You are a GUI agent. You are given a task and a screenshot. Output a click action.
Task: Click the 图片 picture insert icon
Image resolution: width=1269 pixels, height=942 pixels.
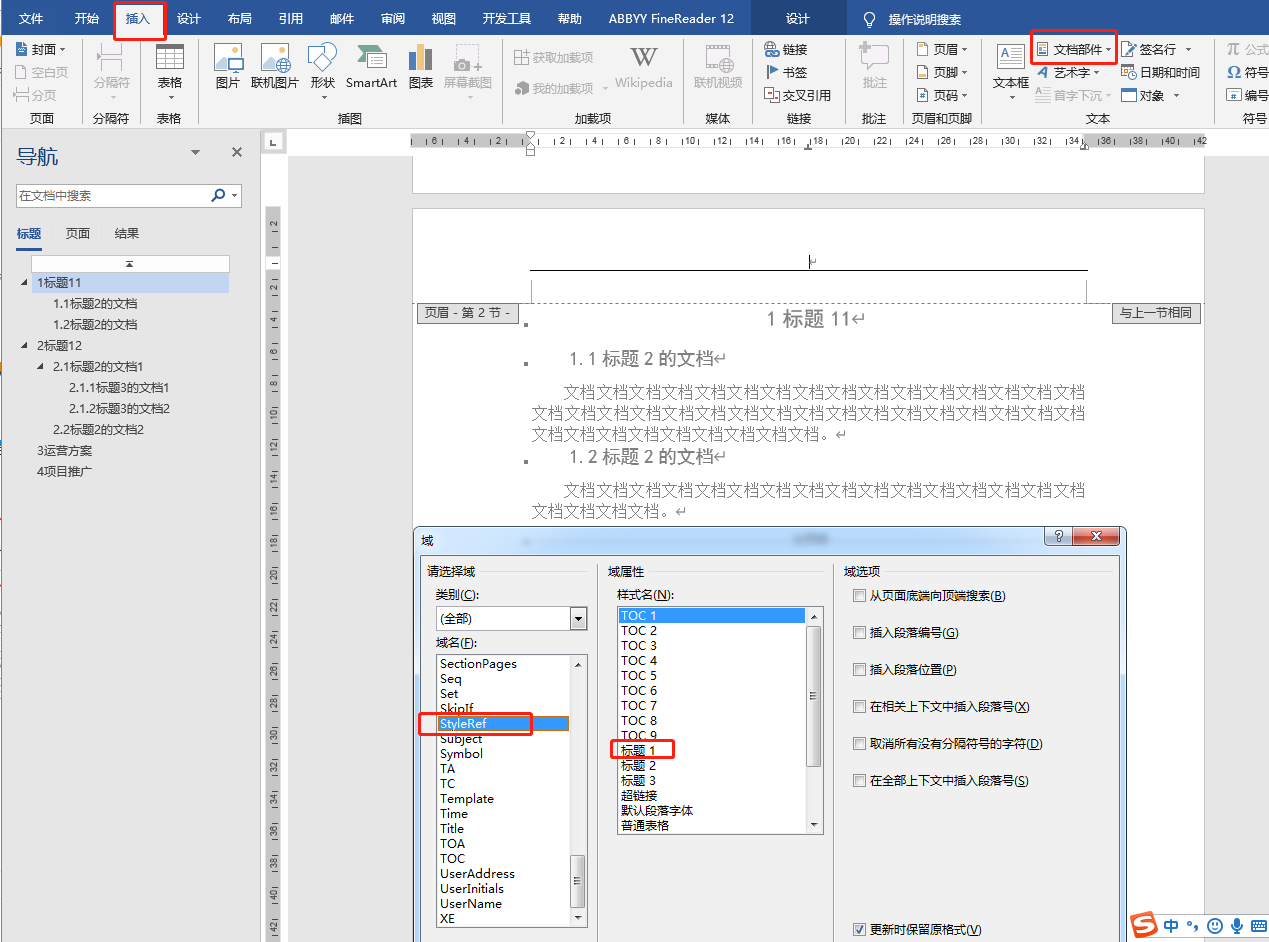[228, 66]
